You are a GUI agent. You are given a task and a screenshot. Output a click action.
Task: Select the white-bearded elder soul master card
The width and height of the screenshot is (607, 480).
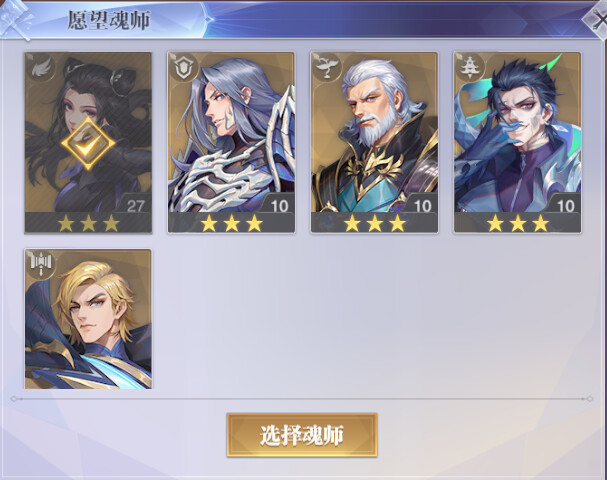(374, 142)
